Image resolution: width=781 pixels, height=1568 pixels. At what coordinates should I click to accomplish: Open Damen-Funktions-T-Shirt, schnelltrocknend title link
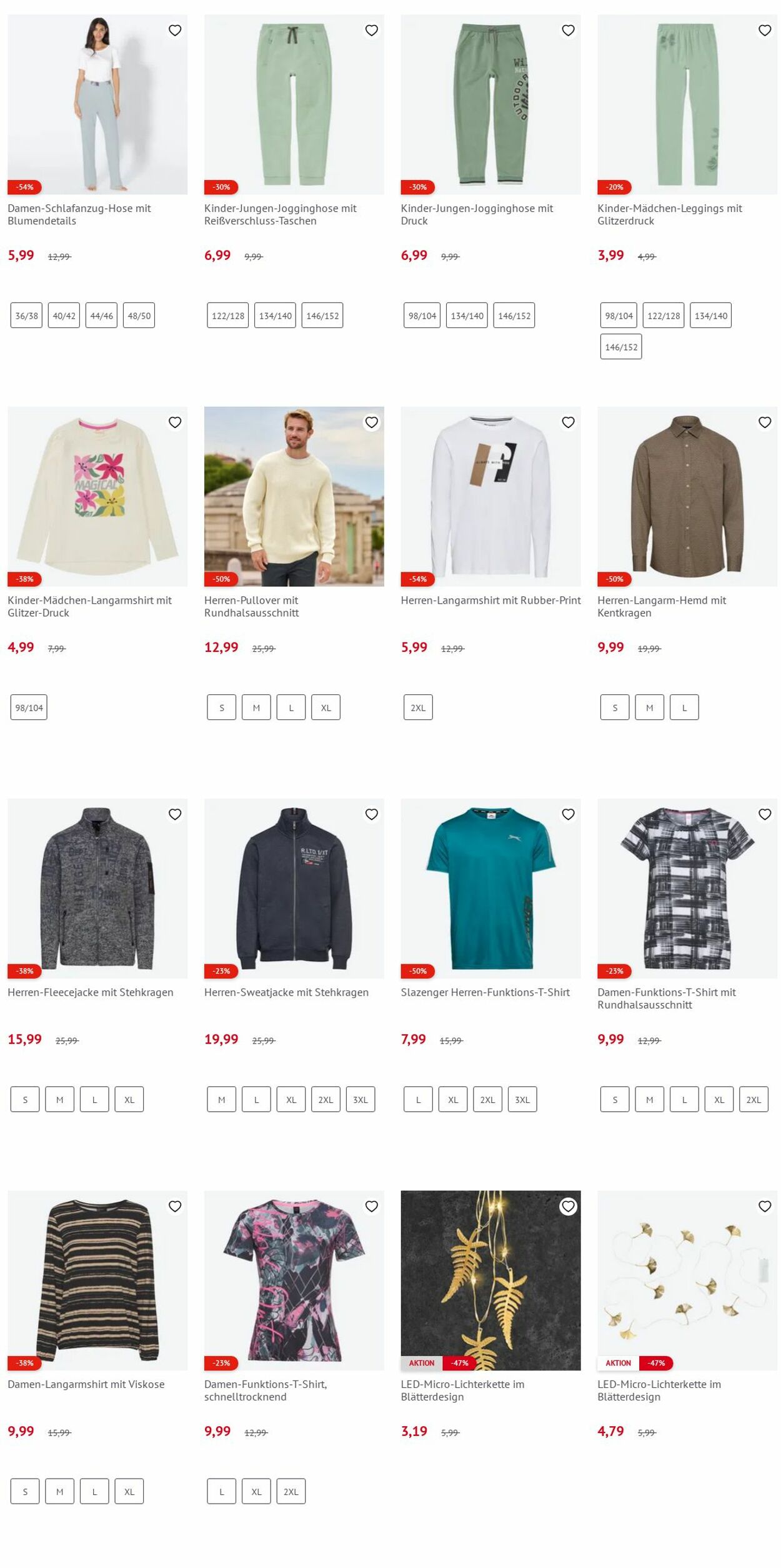(266, 1391)
